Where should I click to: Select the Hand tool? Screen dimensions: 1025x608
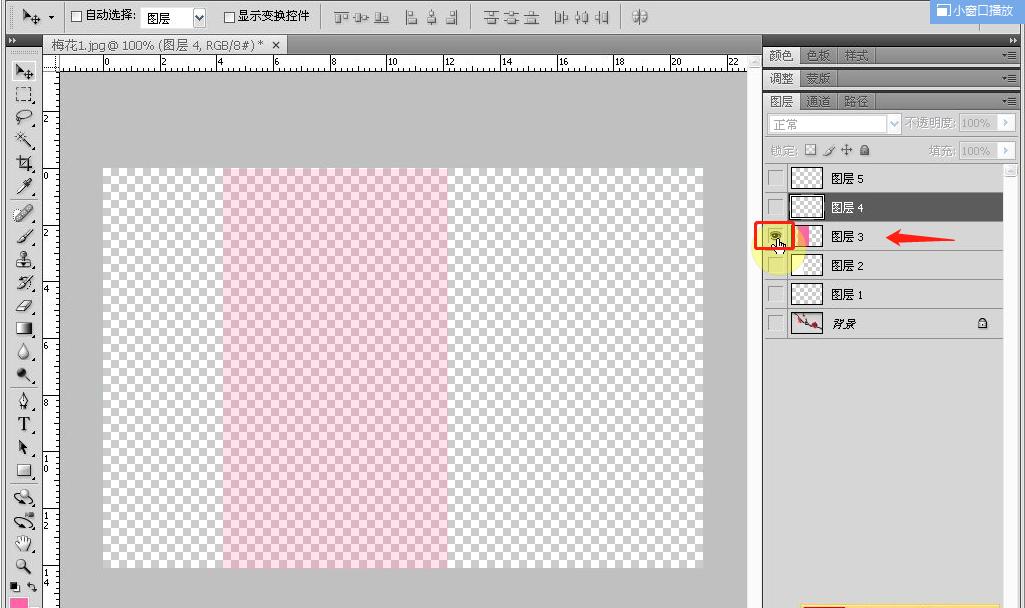click(x=24, y=544)
